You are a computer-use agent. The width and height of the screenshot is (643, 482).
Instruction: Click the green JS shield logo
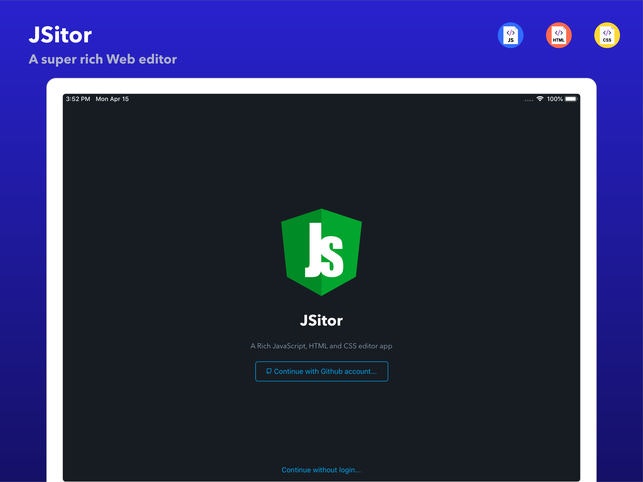pyautogui.click(x=322, y=252)
